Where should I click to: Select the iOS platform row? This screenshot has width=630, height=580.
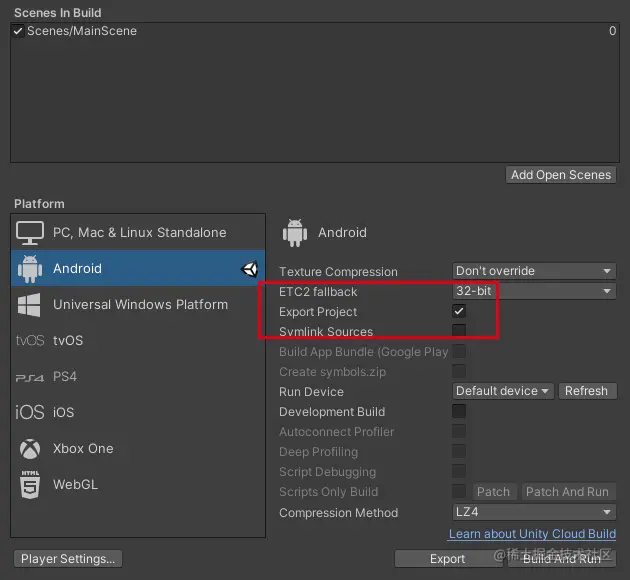138,413
